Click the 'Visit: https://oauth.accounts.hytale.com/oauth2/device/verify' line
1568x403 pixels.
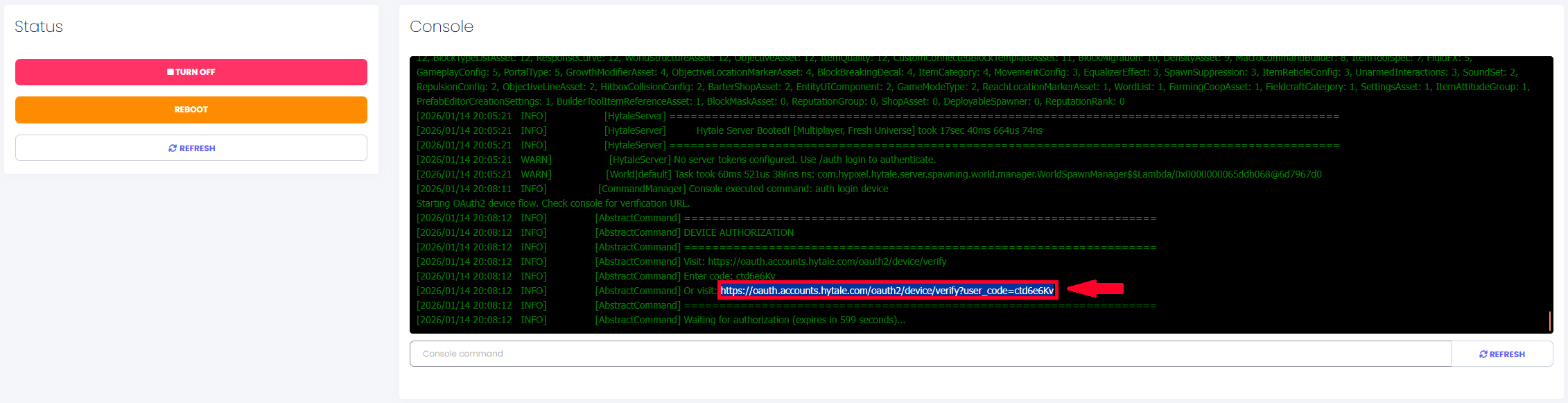pos(681,261)
